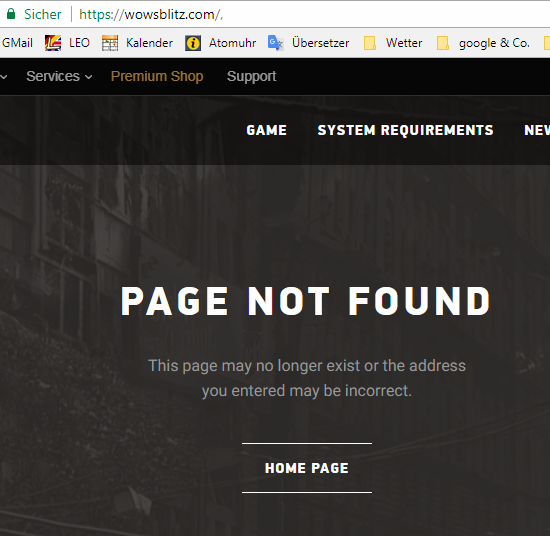This screenshot has width=550, height=536.
Task: Click the cut-off folder icon after google & Co.
Action: (x=547, y=43)
